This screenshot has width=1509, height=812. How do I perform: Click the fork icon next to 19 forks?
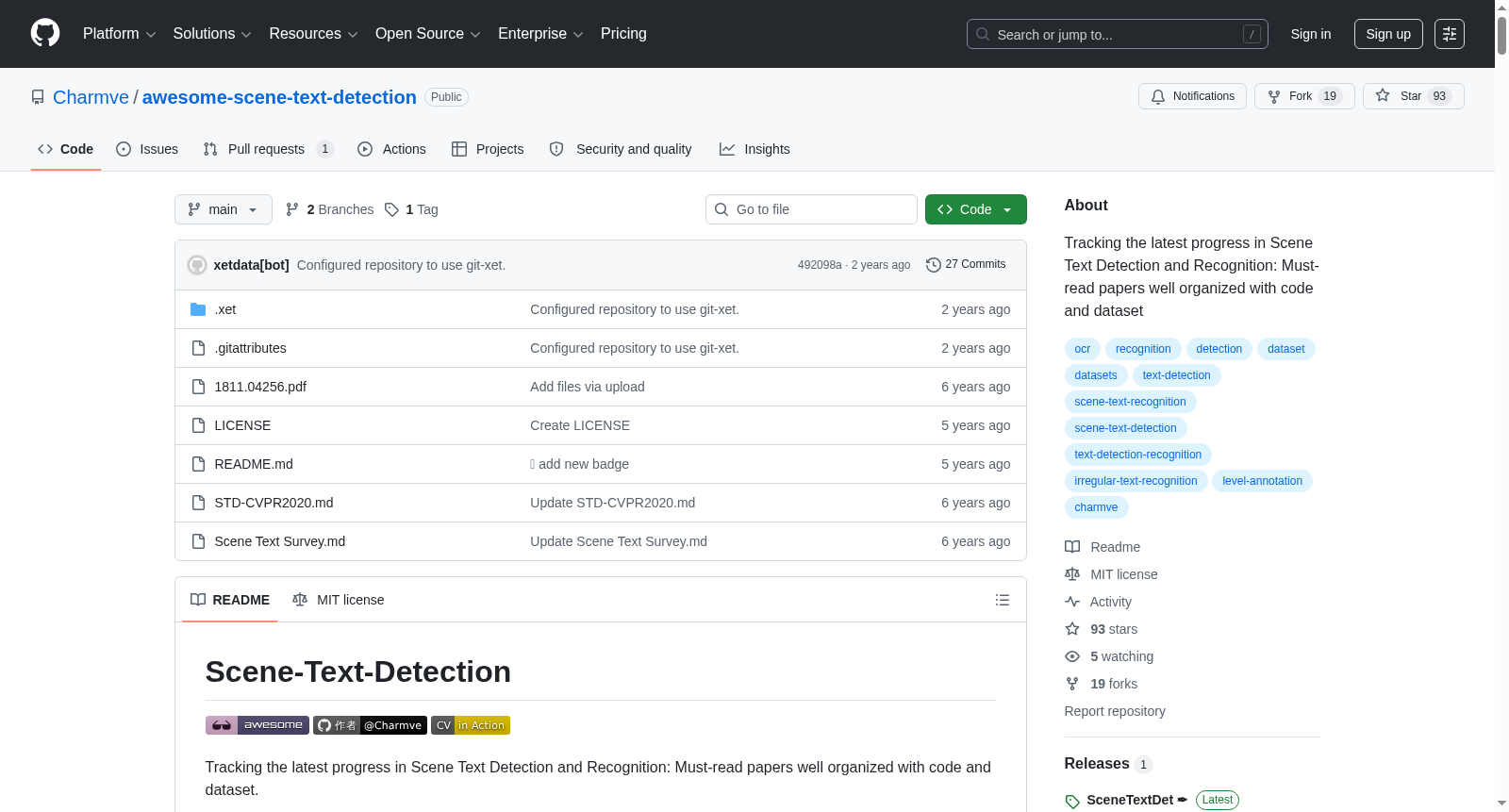pyautogui.click(x=1072, y=684)
